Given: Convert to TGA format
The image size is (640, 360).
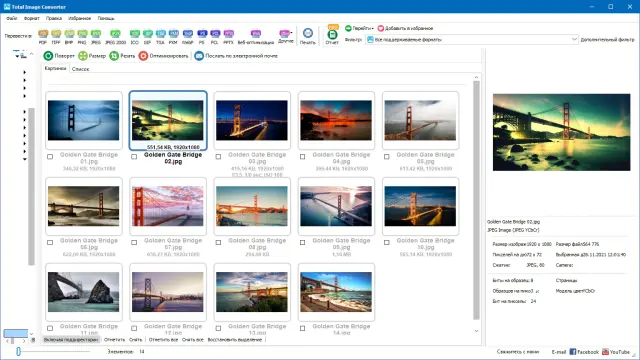Looking at the screenshot, I should (160, 36).
